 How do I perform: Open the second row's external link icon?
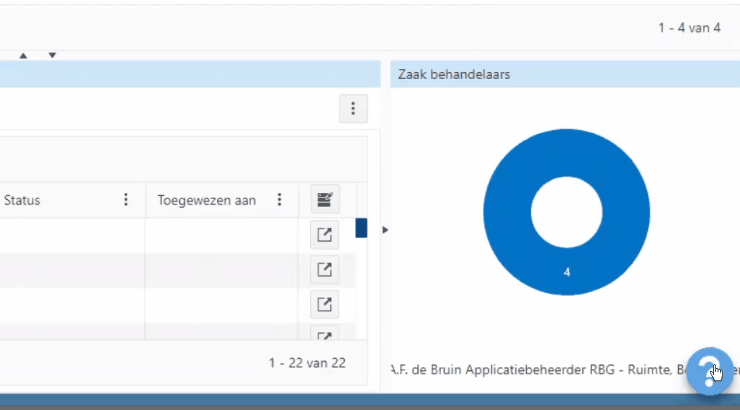[x=324, y=269]
